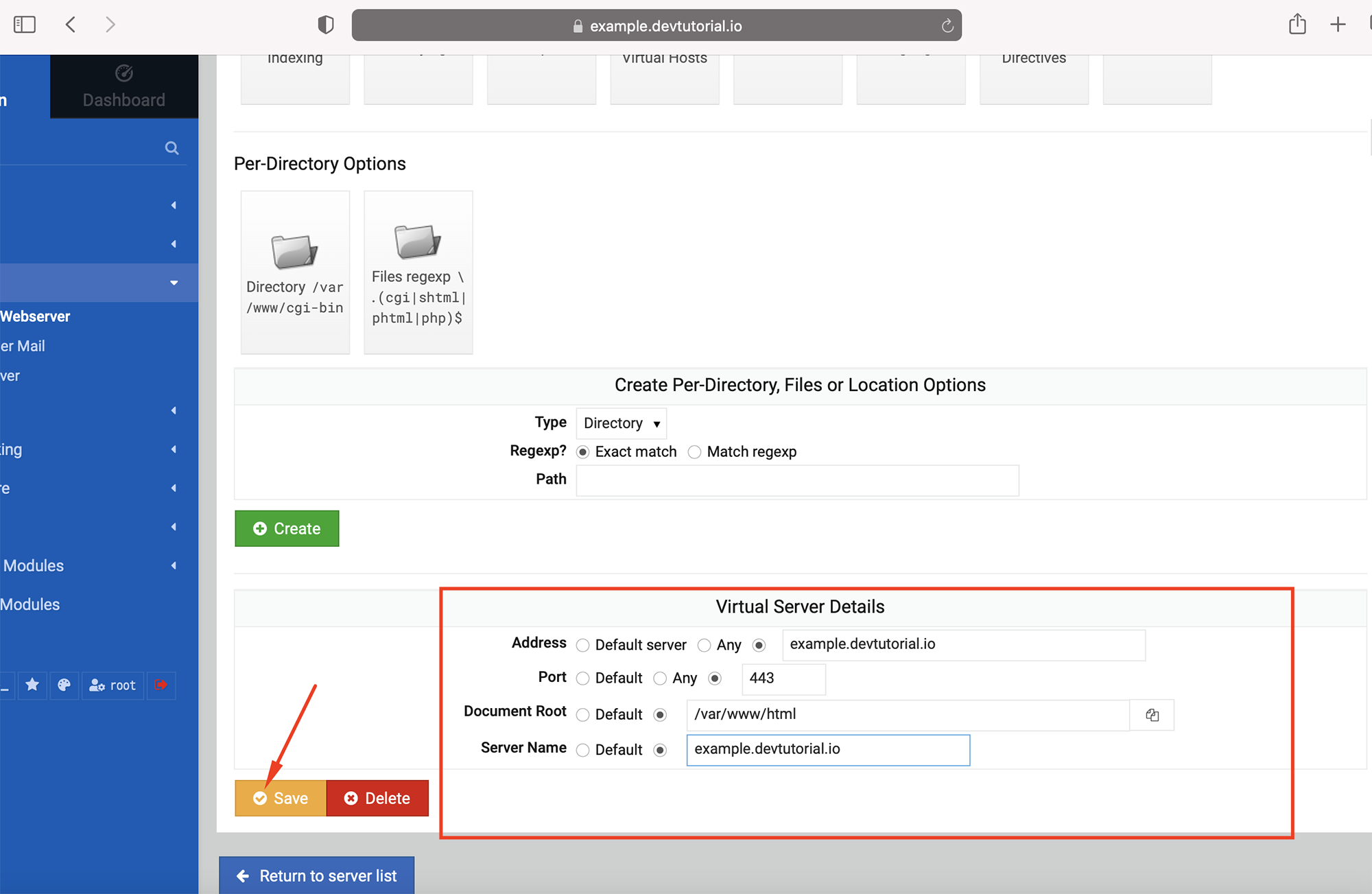Image resolution: width=1372 pixels, height=894 pixels.
Task: Click inside the Path input field
Action: (x=796, y=480)
